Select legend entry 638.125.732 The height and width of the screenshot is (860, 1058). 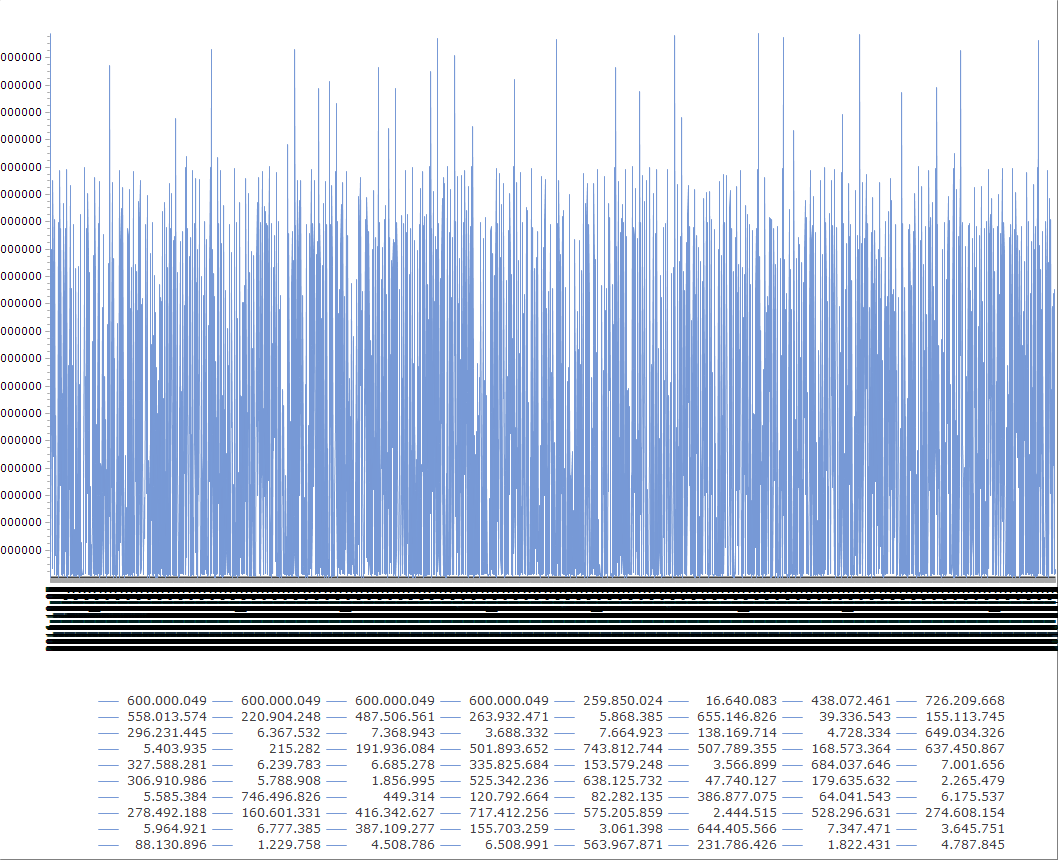623,780
